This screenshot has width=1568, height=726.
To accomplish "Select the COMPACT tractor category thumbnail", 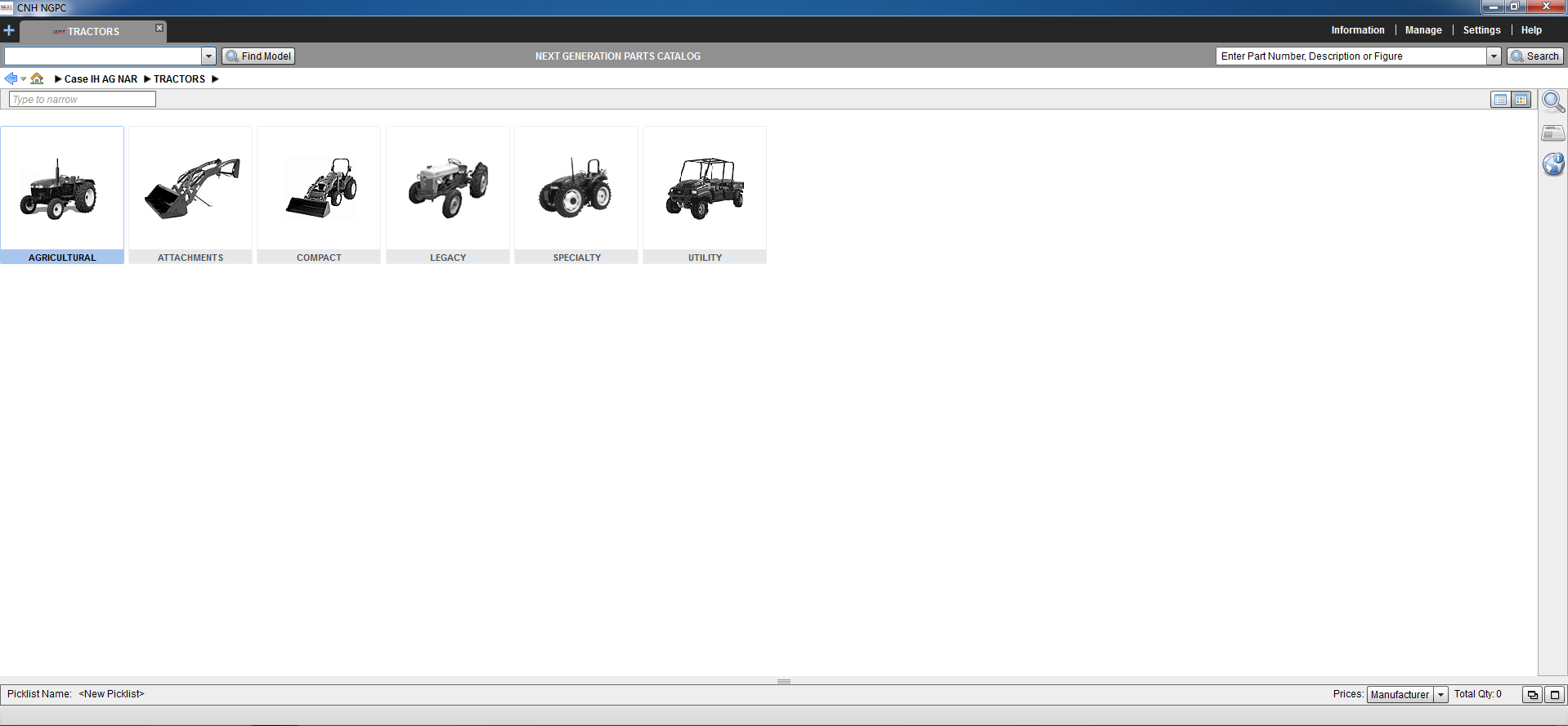I will [319, 195].
